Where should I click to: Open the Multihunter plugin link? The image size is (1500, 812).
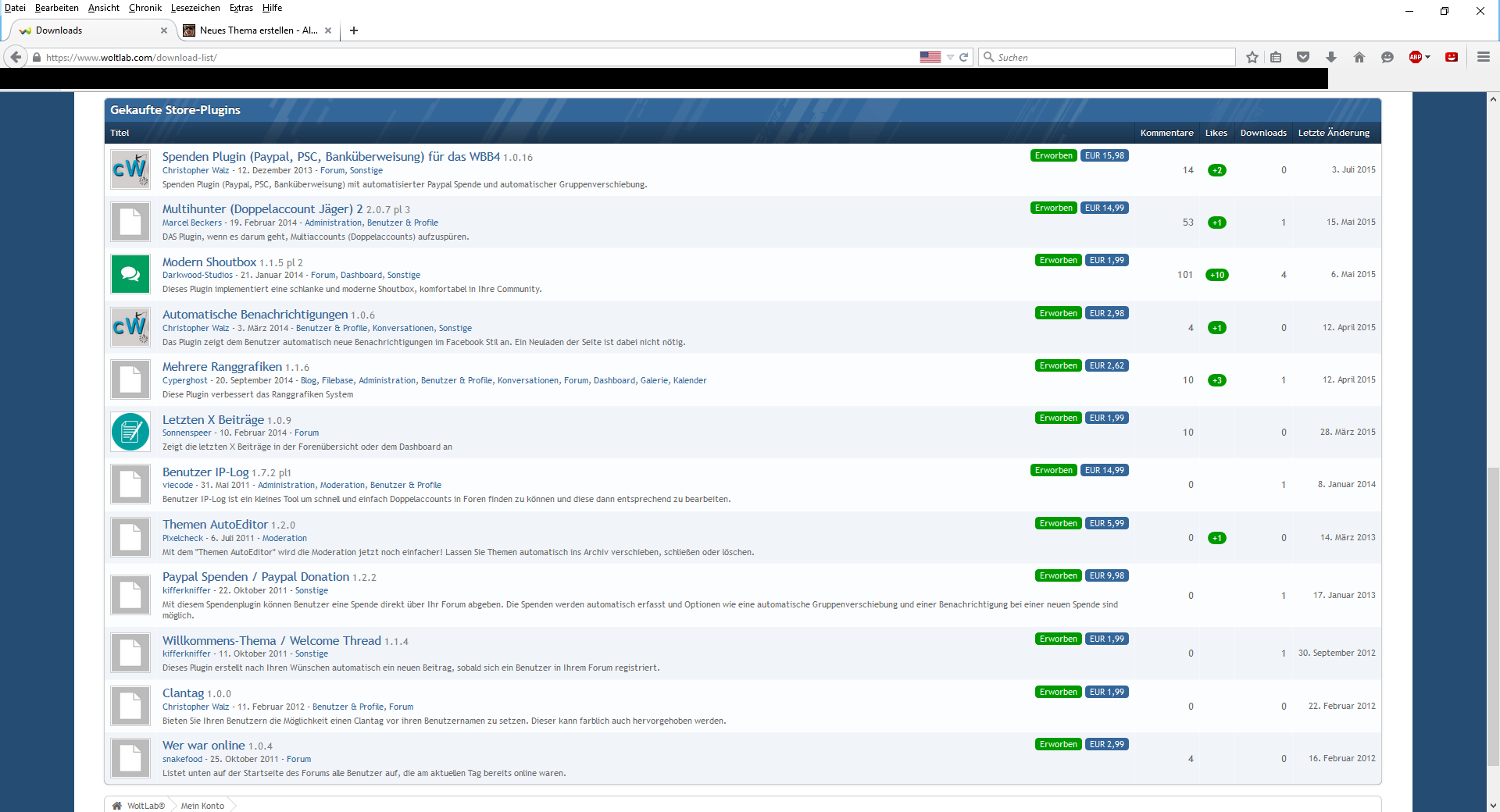(x=262, y=209)
